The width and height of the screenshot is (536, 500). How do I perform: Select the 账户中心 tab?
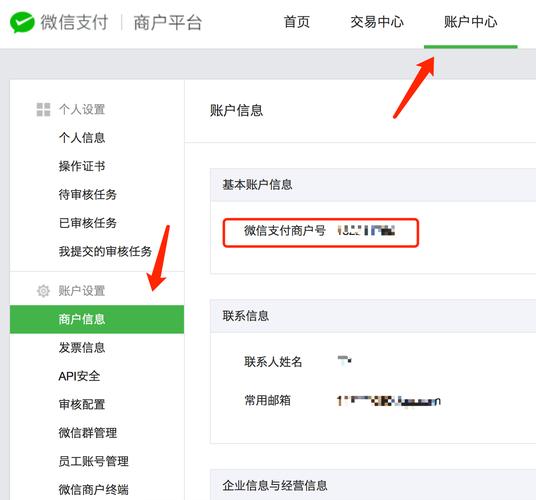coord(470,22)
